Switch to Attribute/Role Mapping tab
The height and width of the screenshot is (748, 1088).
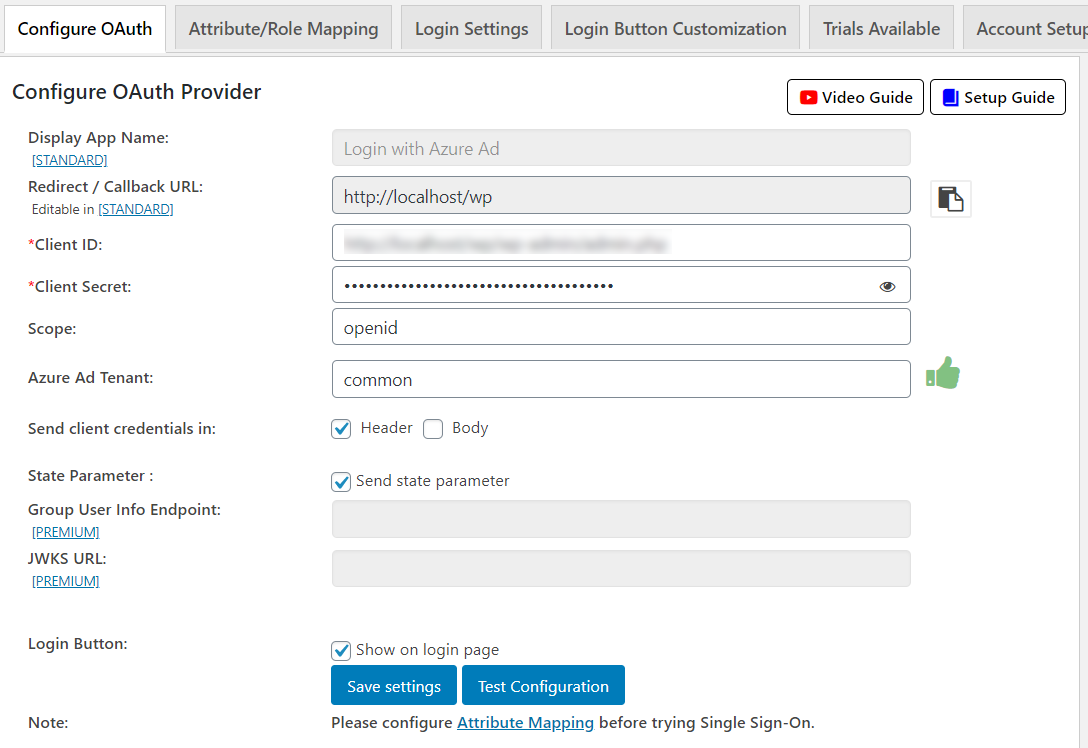pos(283,29)
